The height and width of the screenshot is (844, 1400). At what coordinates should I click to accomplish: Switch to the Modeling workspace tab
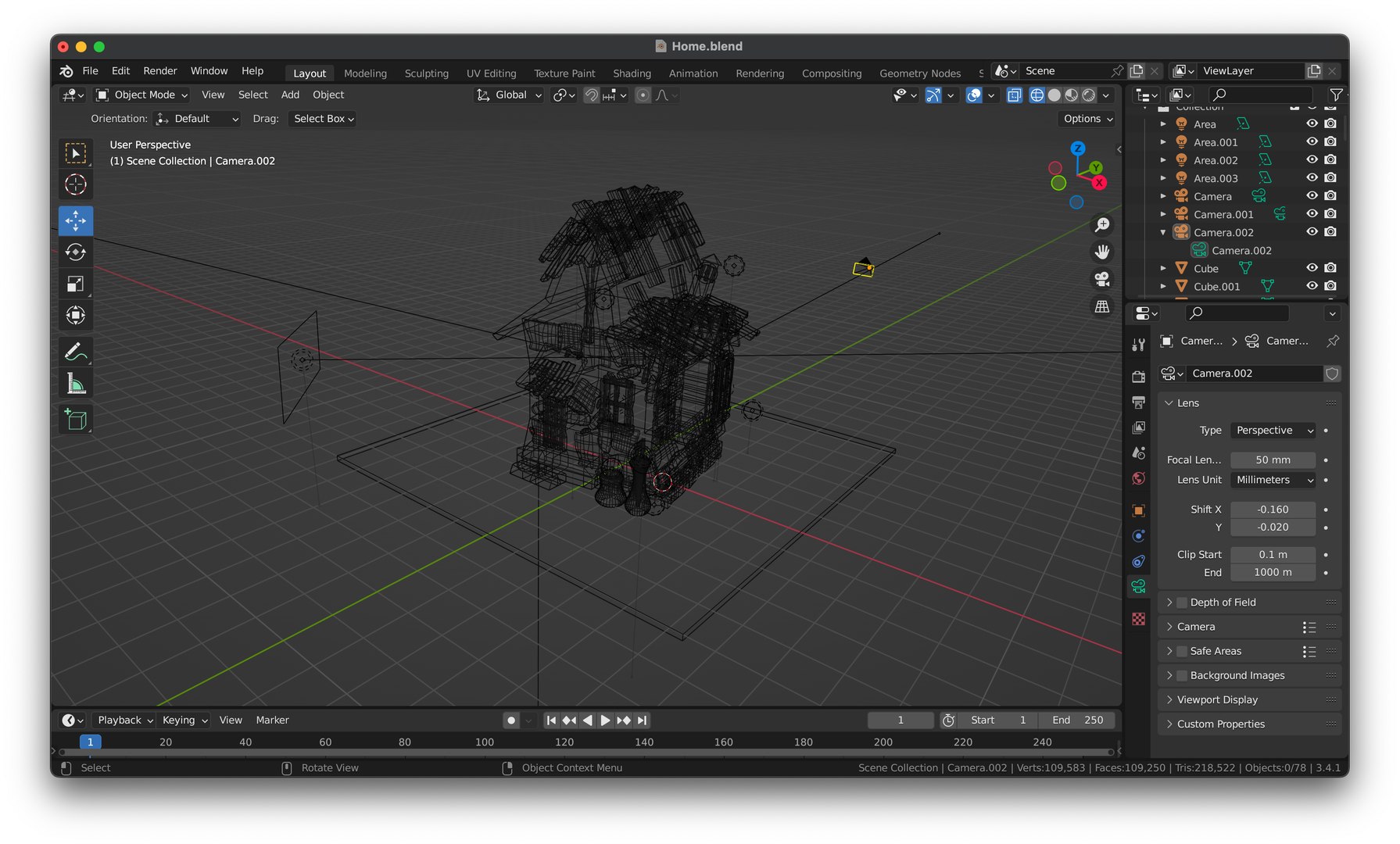click(x=365, y=73)
